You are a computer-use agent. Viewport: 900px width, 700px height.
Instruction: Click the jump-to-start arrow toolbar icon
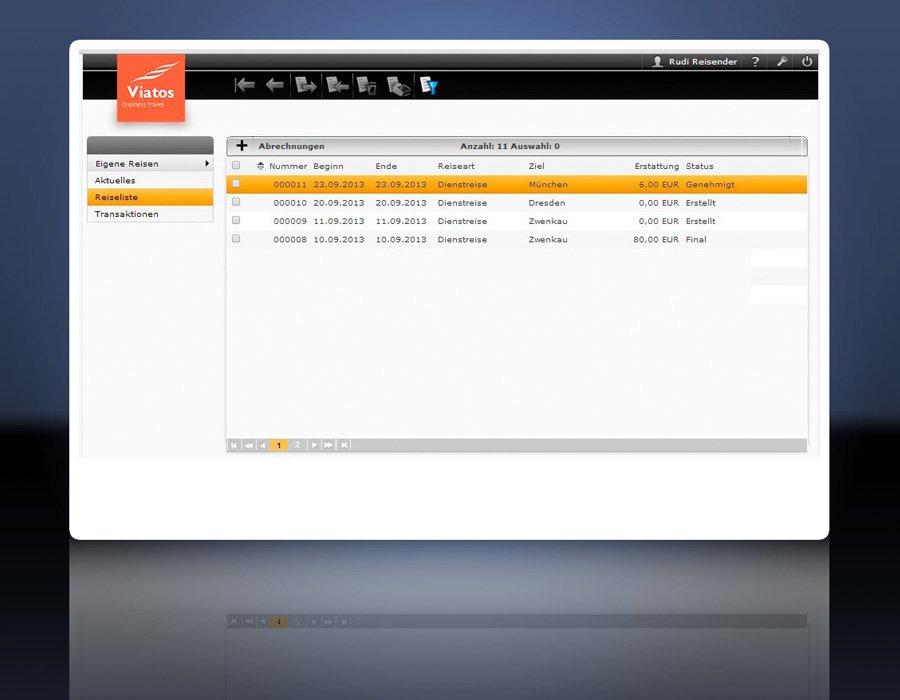point(245,85)
